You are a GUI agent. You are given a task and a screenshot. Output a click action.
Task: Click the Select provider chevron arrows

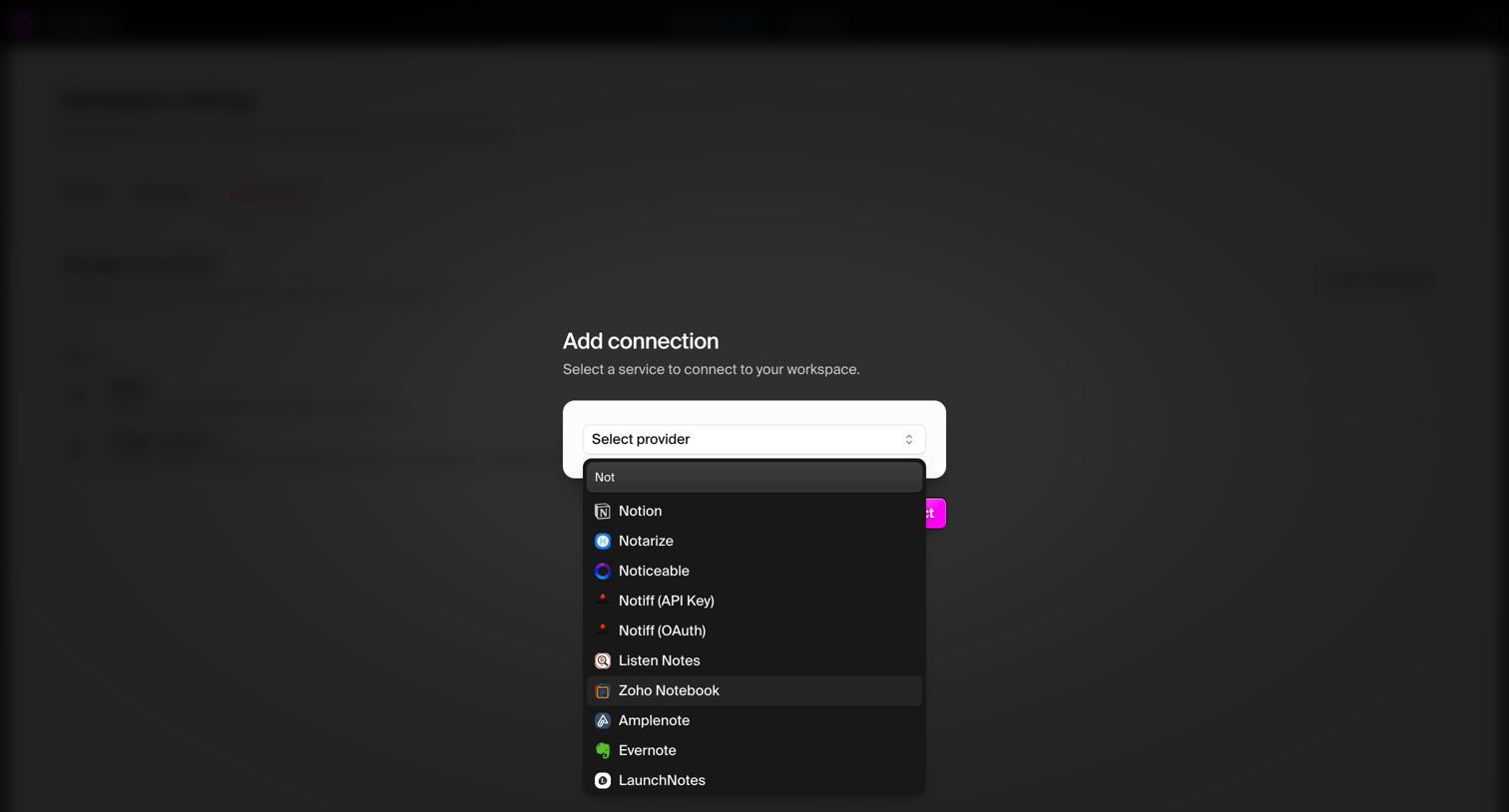[909, 440]
